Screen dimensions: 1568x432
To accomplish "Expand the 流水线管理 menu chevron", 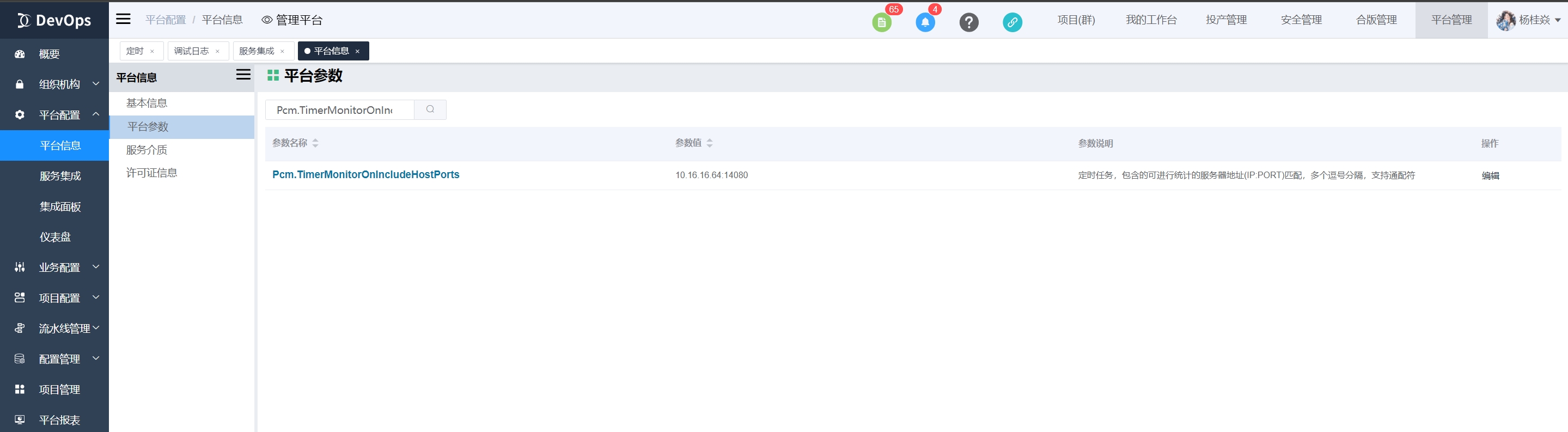I will click(x=95, y=328).
